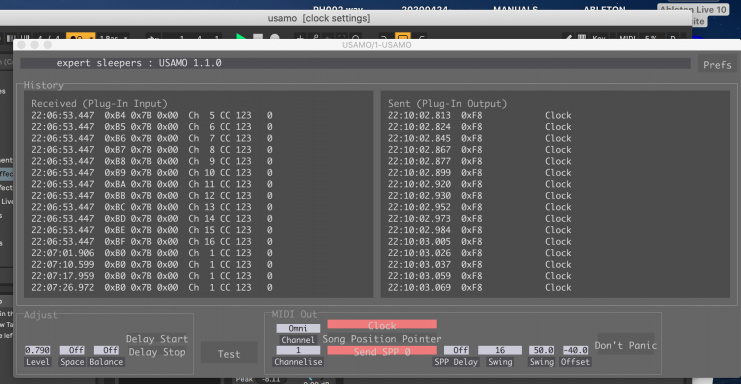Click the Don't Panic button
Screen dimensions: 741x384
(x=626, y=345)
